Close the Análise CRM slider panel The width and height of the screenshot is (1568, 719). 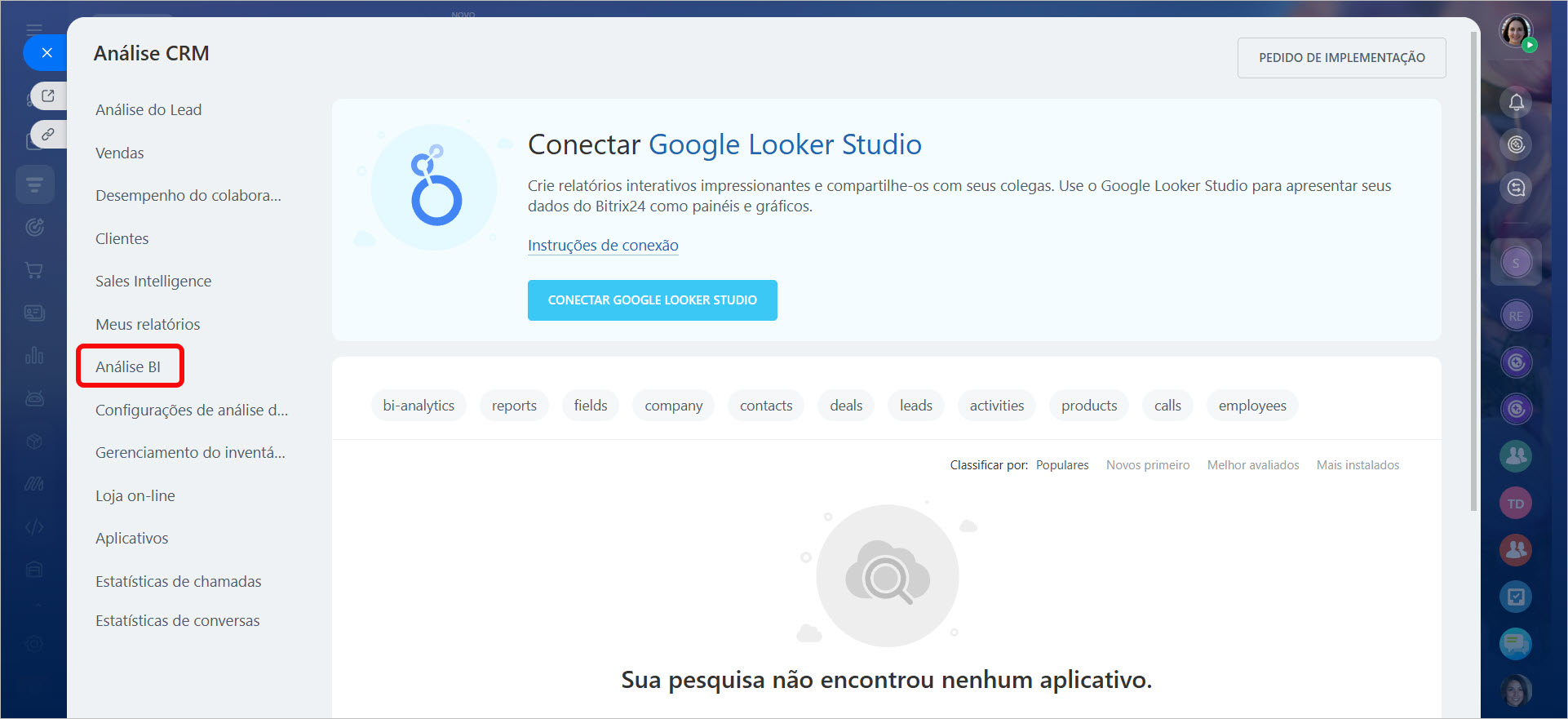(x=47, y=53)
